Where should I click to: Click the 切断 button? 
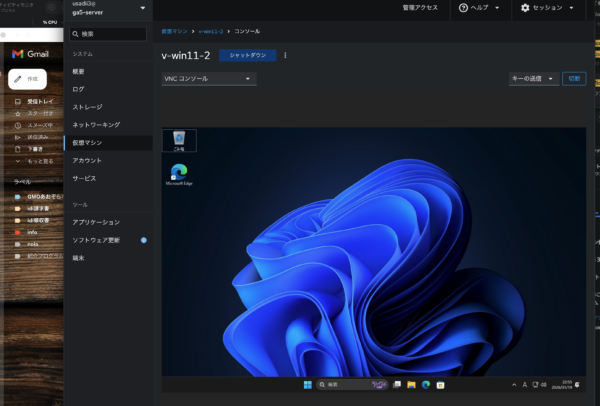[x=574, y=79]
